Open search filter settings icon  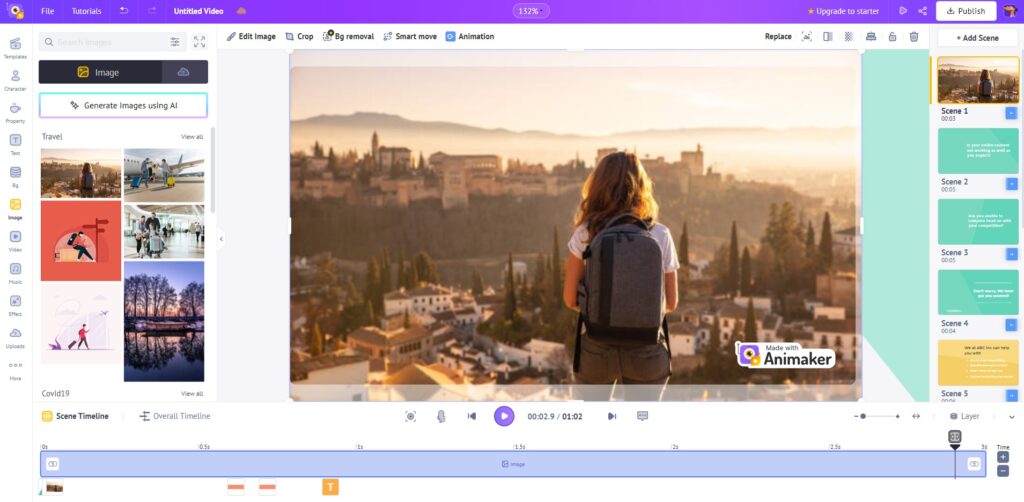click(x=175, y=42)
